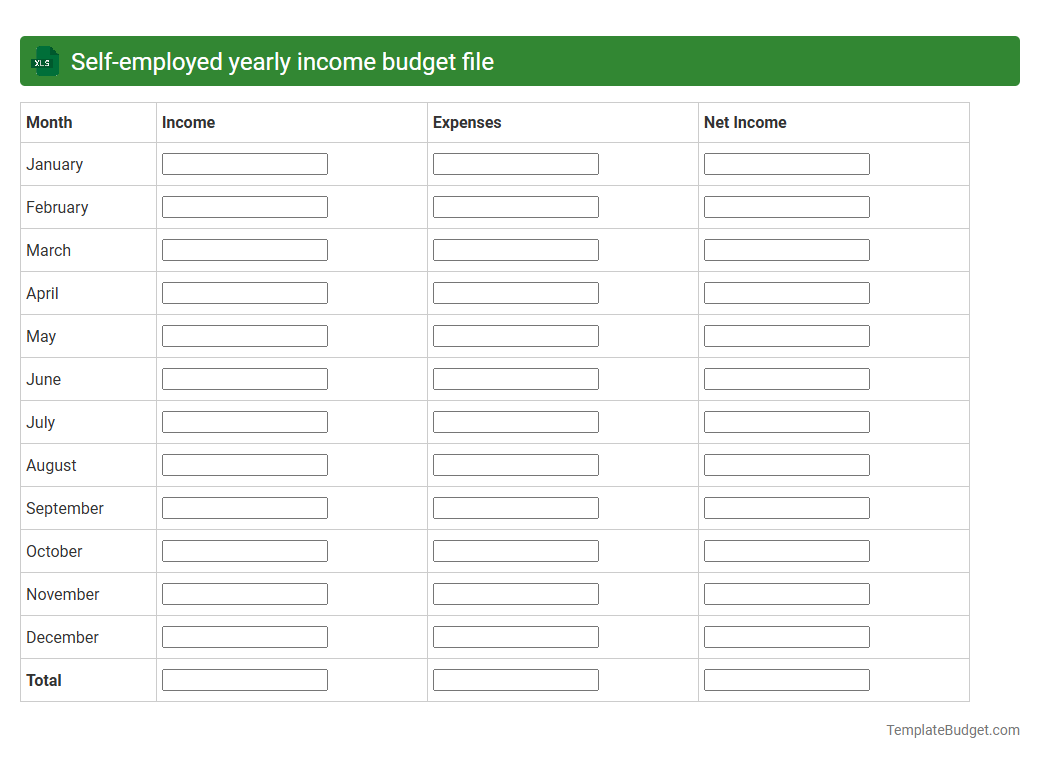The width and height of the screenshot is (1040, 759).
Task: Click the Total Net Income box
Action: pos(787,679)
